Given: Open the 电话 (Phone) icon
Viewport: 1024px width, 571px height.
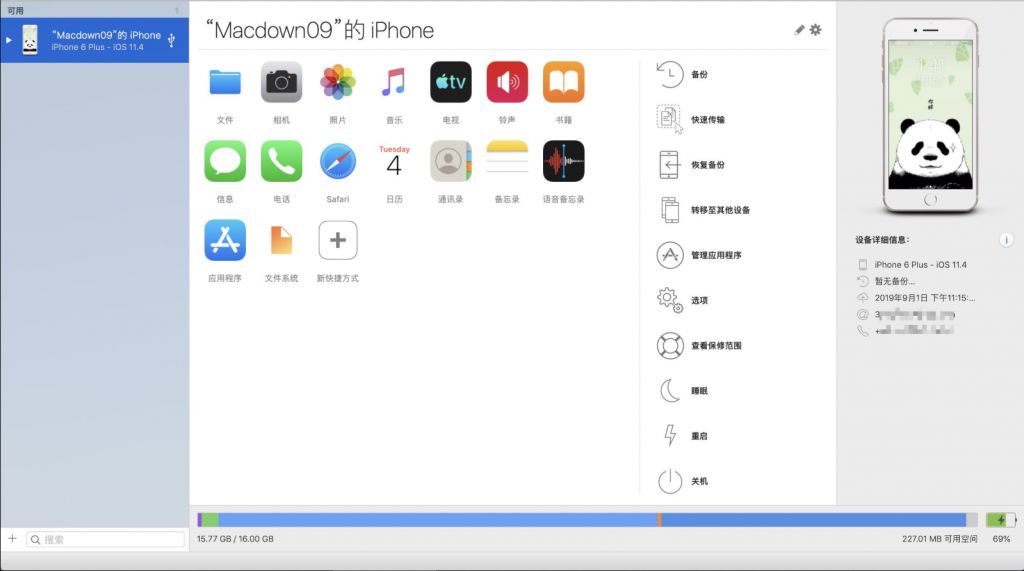Looking at the screenshot, I should (281, 161).
